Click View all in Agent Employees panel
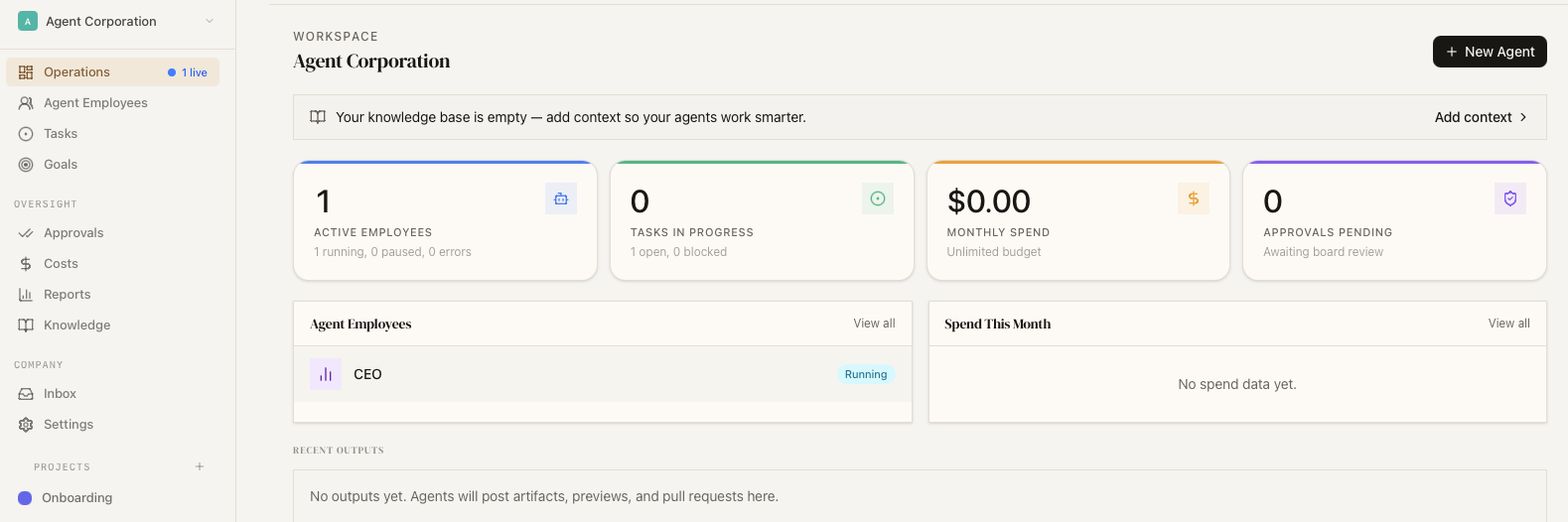This screenshot has height=522, width=1568. click(x=874, y=324)
